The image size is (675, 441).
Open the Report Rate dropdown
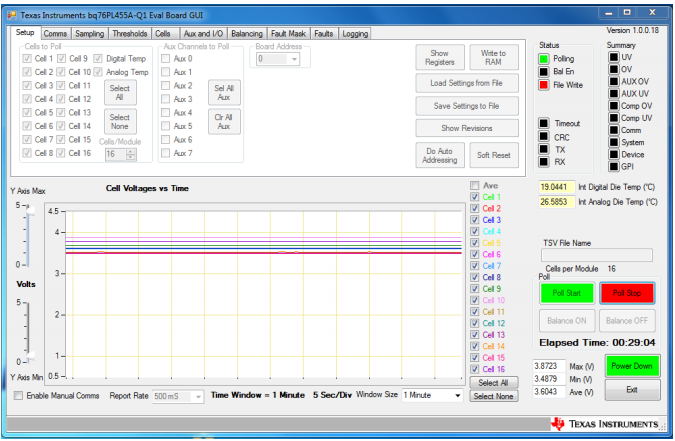(x=198, y=396)
